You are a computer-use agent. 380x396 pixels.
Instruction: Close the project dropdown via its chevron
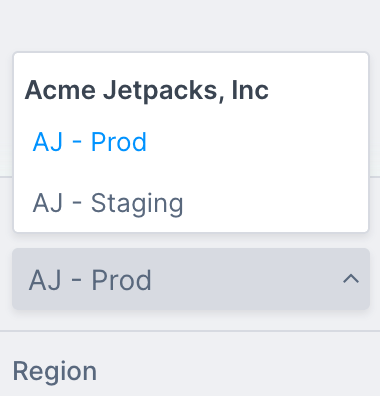(351, 279)
